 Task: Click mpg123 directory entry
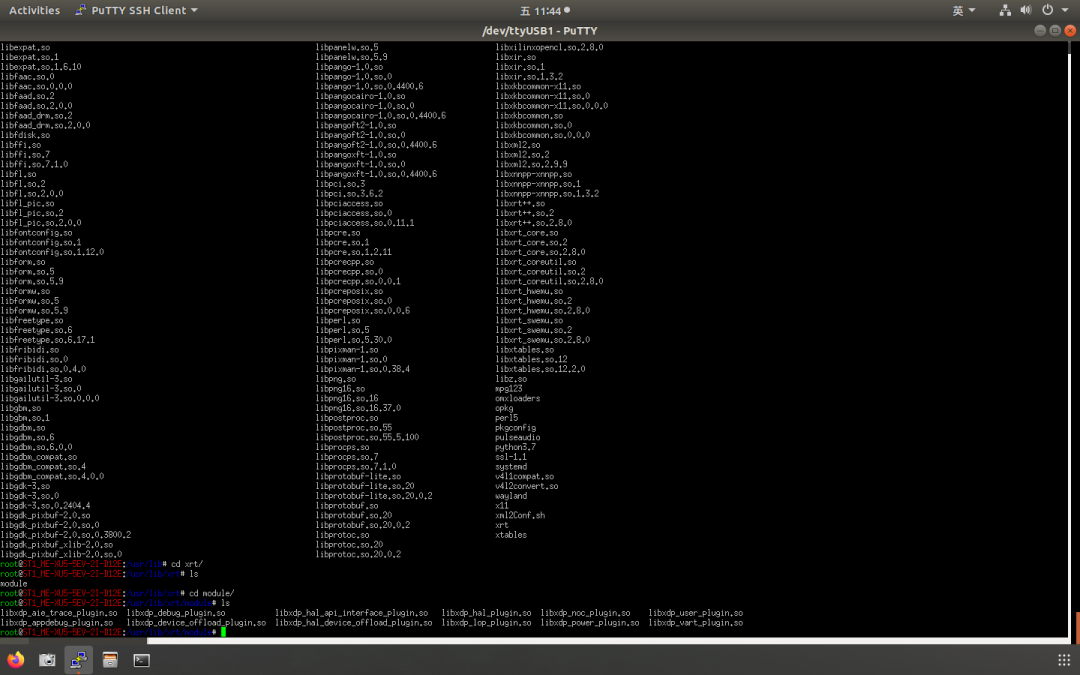(509, 388)
